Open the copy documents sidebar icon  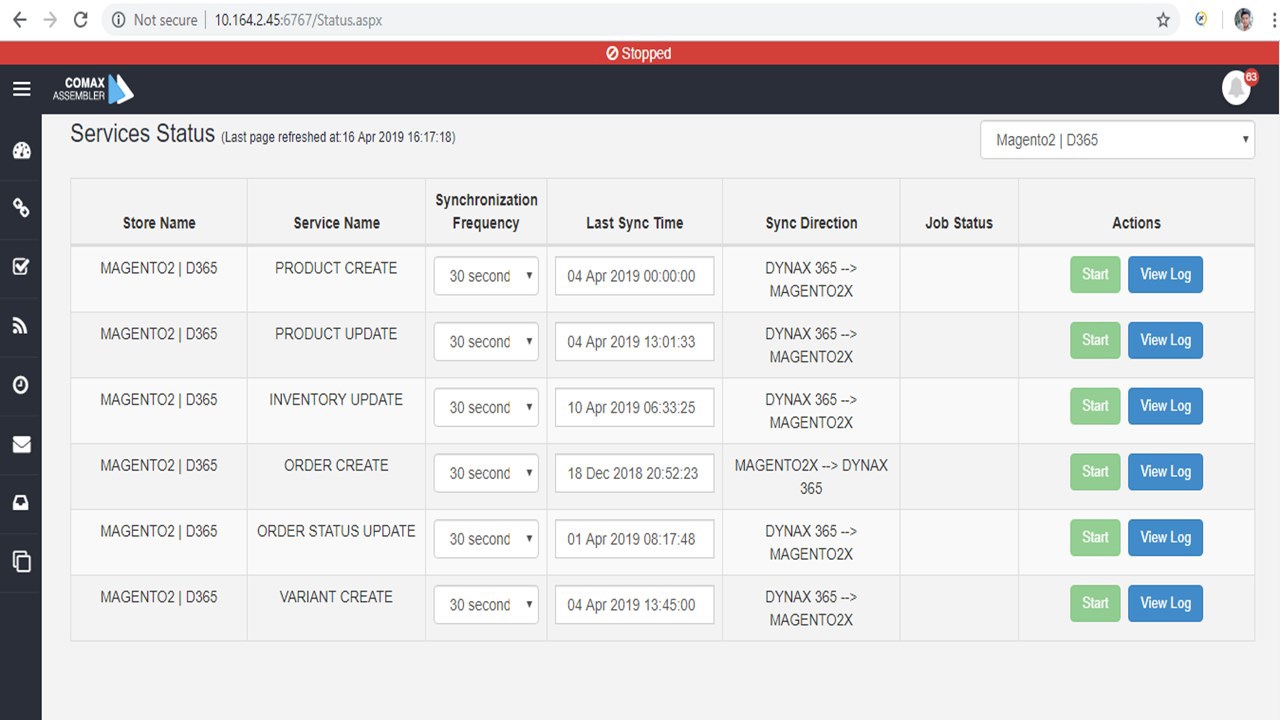[x=21, y=561]
